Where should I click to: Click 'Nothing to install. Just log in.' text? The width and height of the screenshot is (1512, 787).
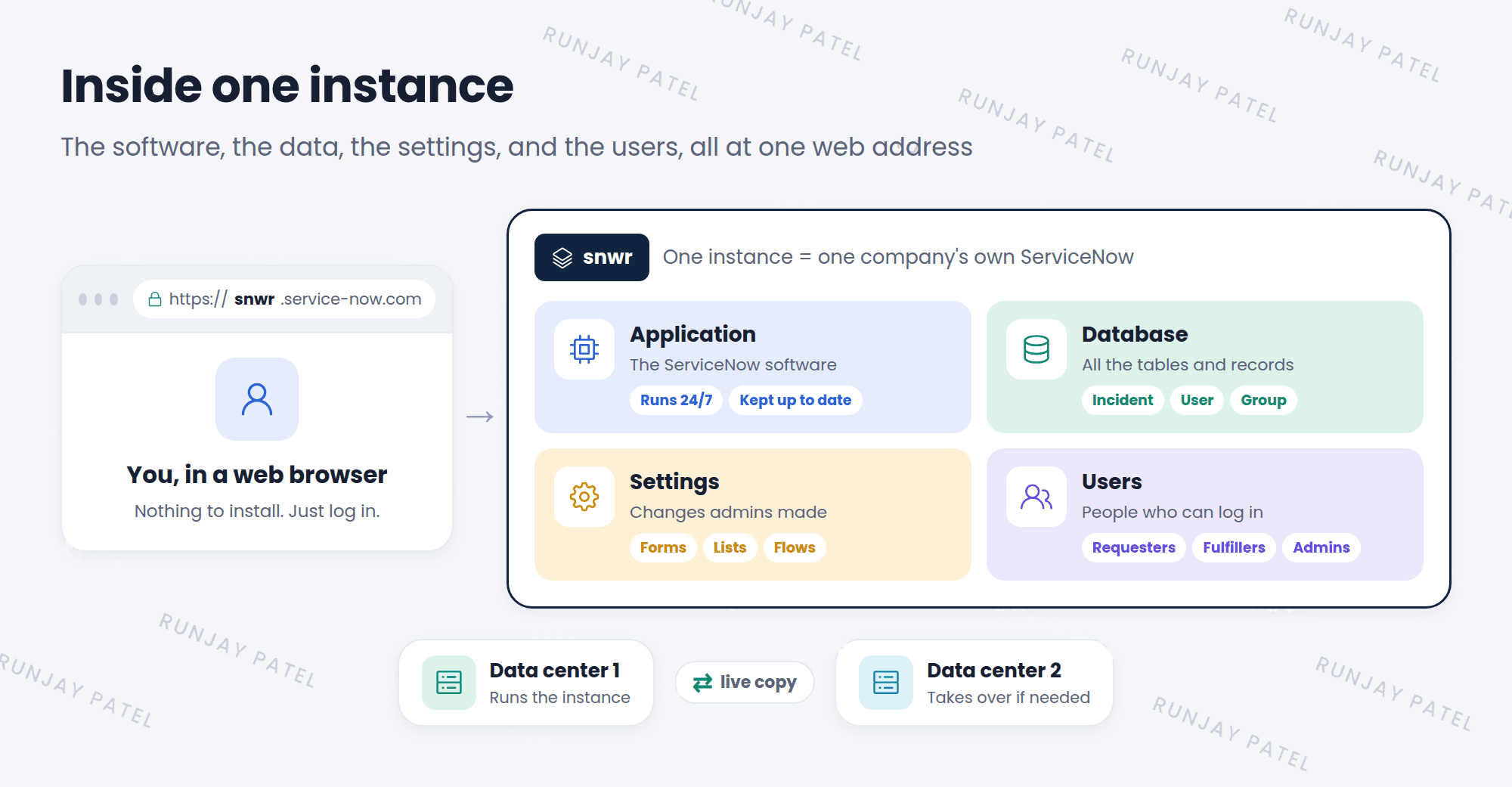tap(257, 511)
